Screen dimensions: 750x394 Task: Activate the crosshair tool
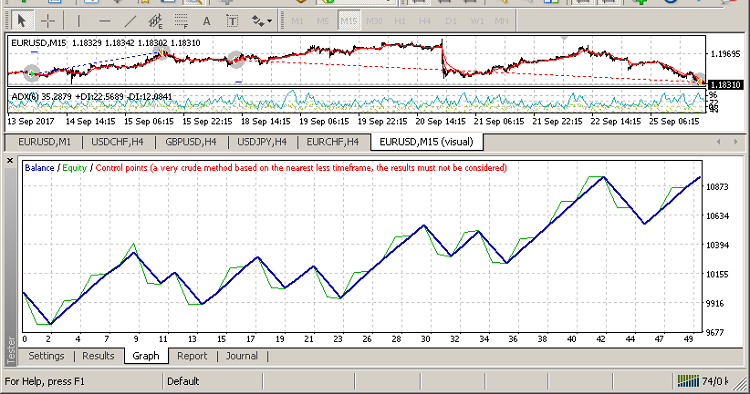(48, 21)
